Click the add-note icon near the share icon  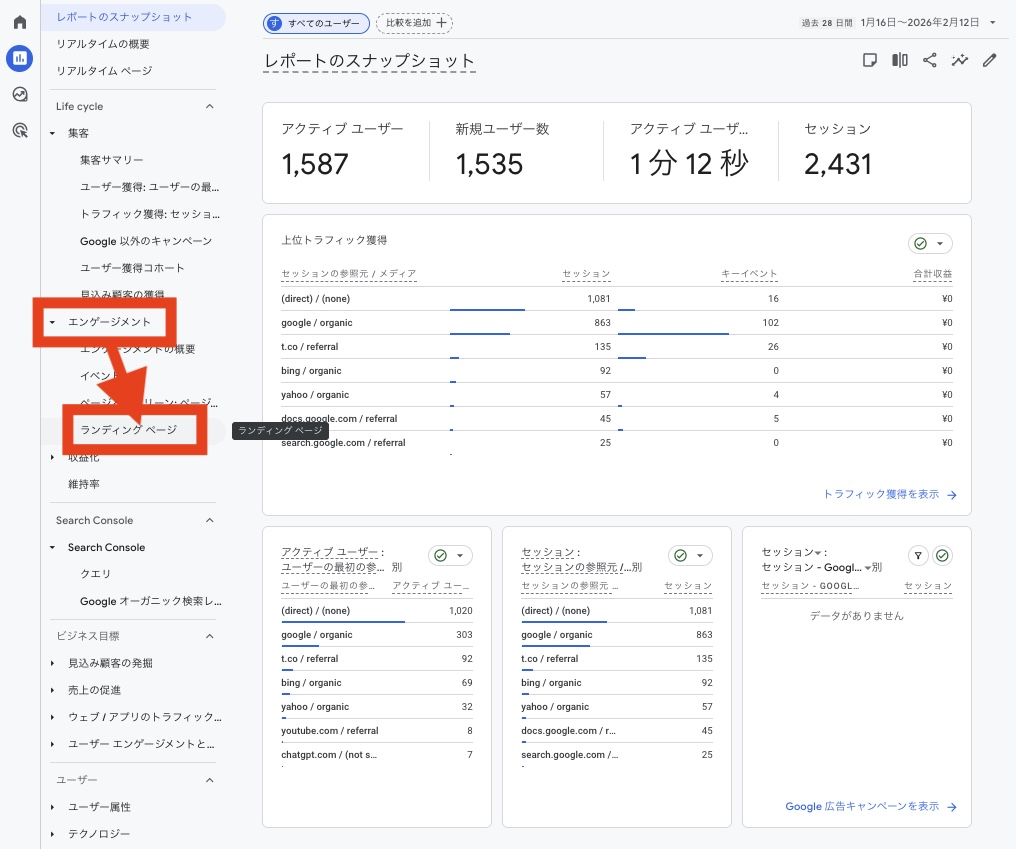(x=869, y=60)
